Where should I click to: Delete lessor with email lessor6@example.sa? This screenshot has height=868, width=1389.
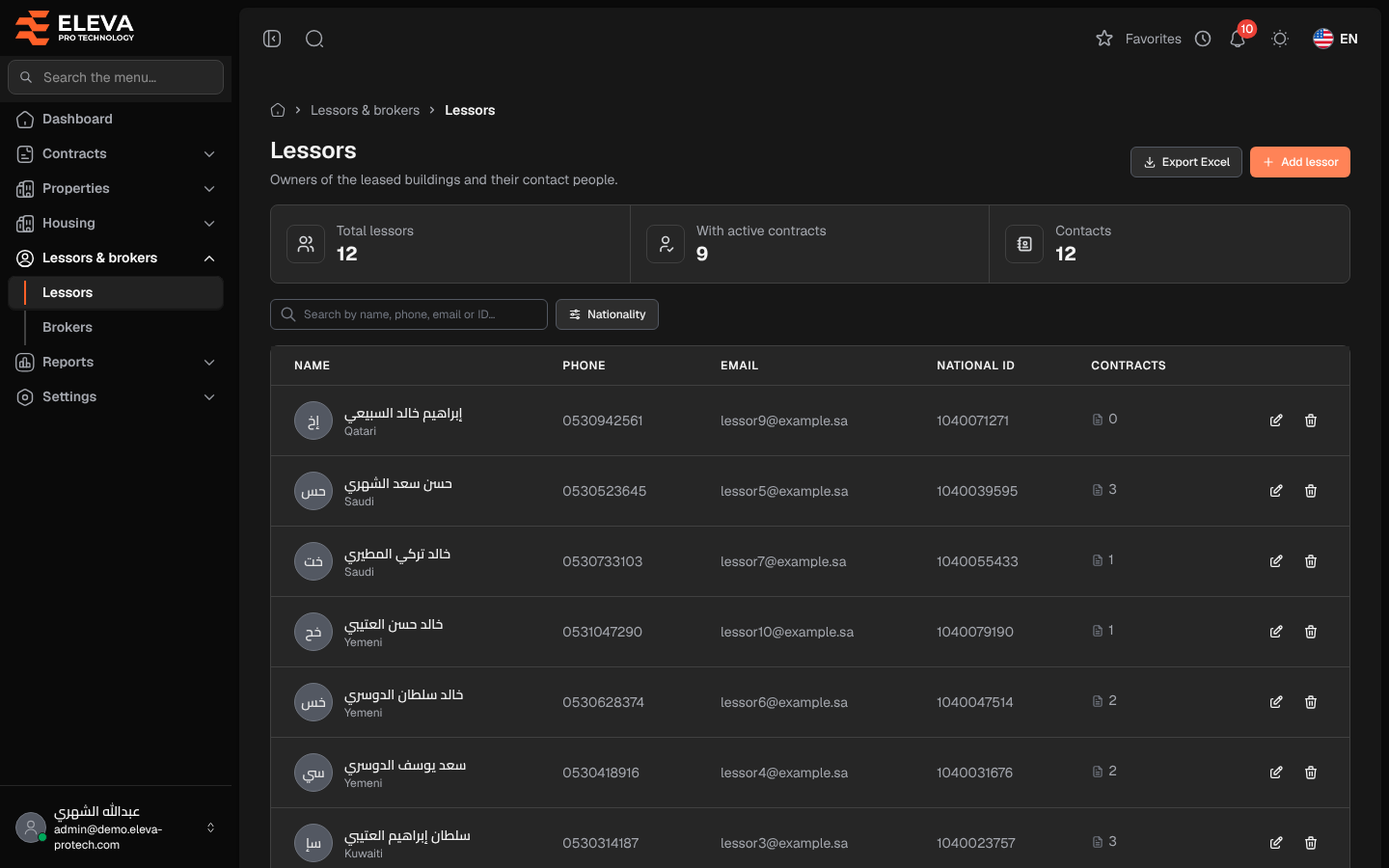pos(1311,702)
